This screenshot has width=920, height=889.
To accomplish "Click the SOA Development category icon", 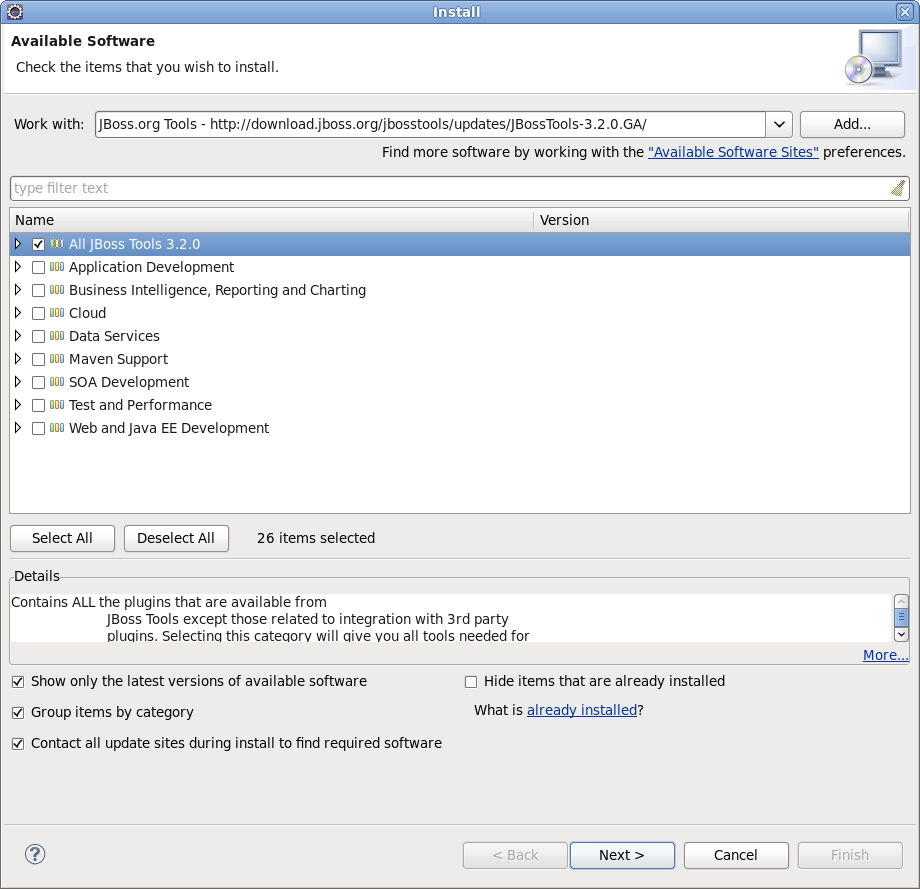I will click(x=56, y=382).
